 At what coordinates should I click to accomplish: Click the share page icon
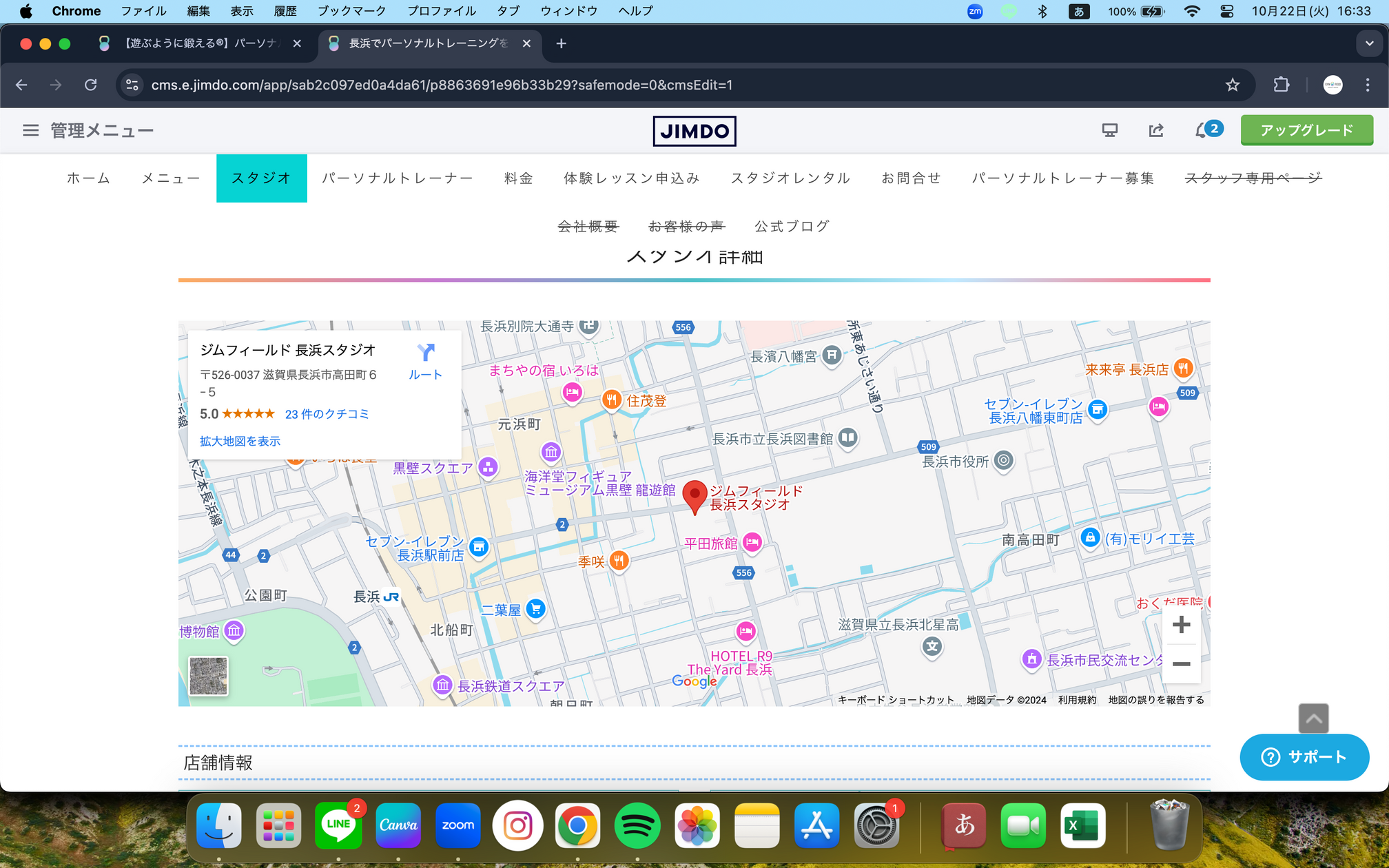pyautogui.click(x=1156, y=130)
